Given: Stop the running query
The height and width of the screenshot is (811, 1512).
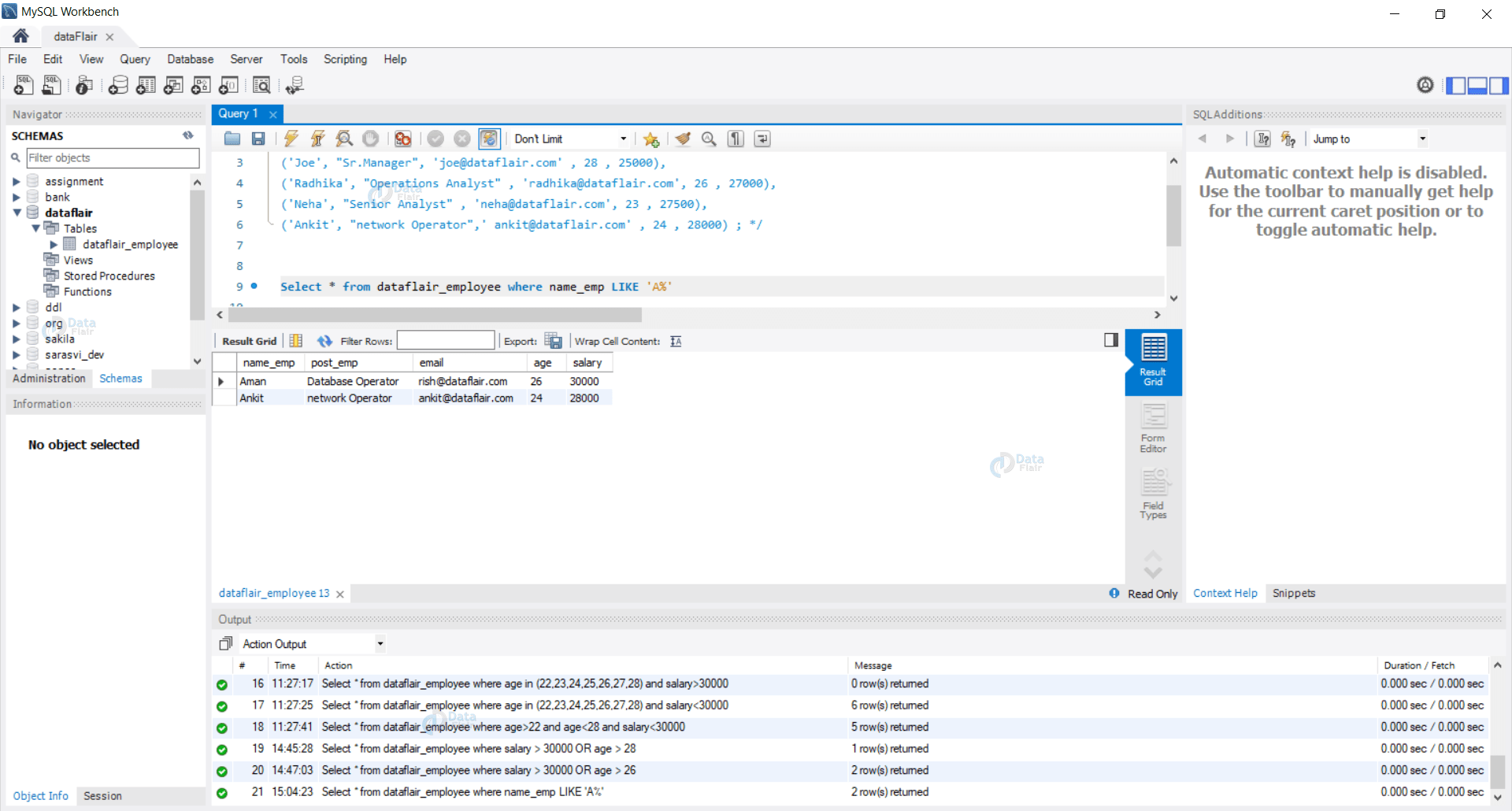Looking at the screenshot, I should click(370, 139).
